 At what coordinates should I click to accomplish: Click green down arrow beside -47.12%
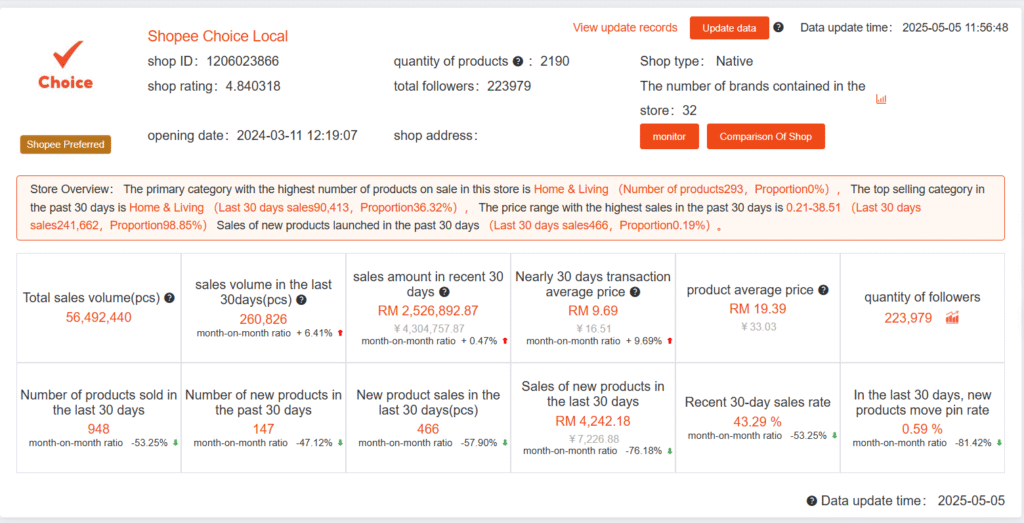tap(340, 443)
